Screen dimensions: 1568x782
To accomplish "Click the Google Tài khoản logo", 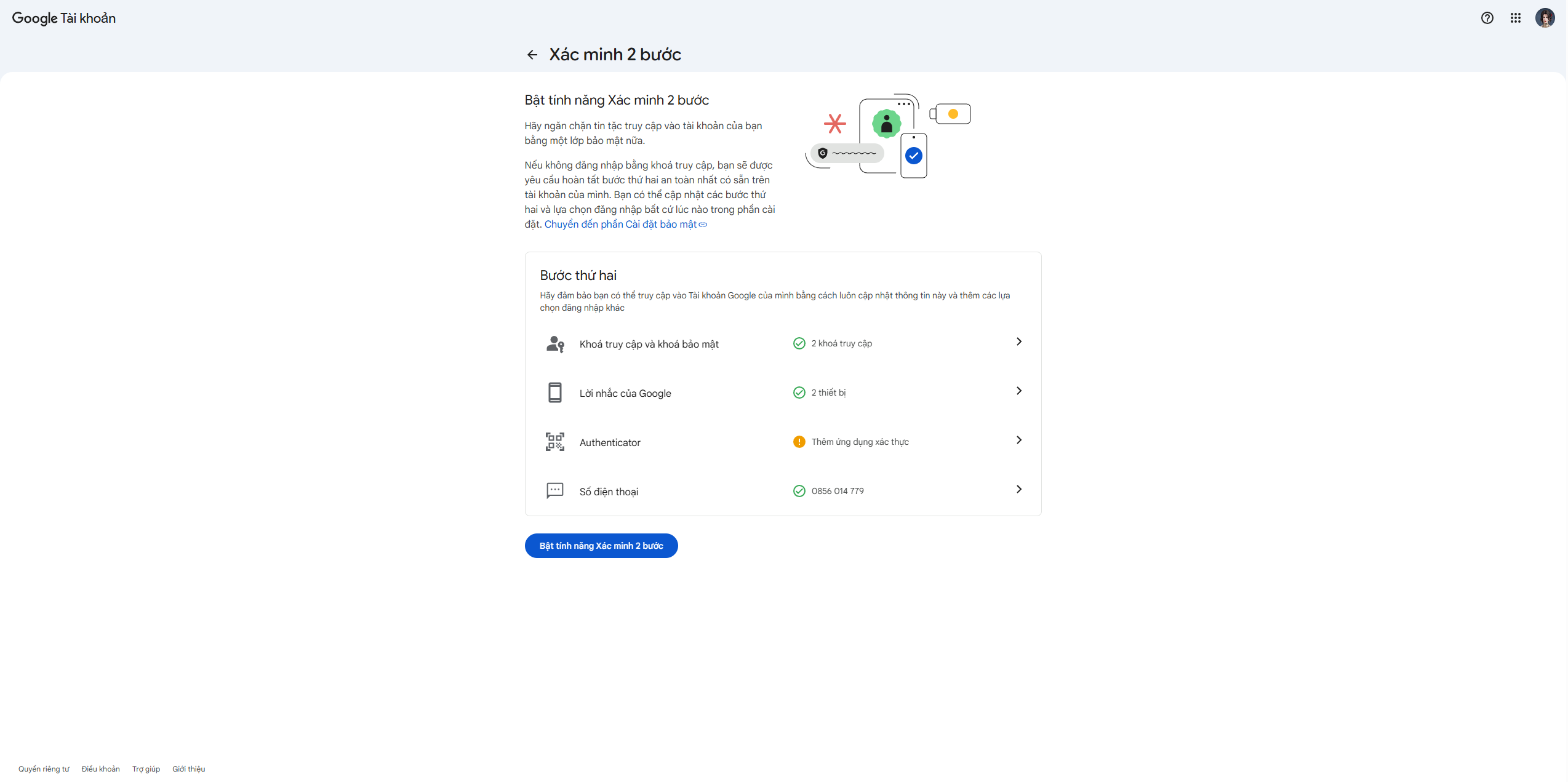I will tap(64, 18).
